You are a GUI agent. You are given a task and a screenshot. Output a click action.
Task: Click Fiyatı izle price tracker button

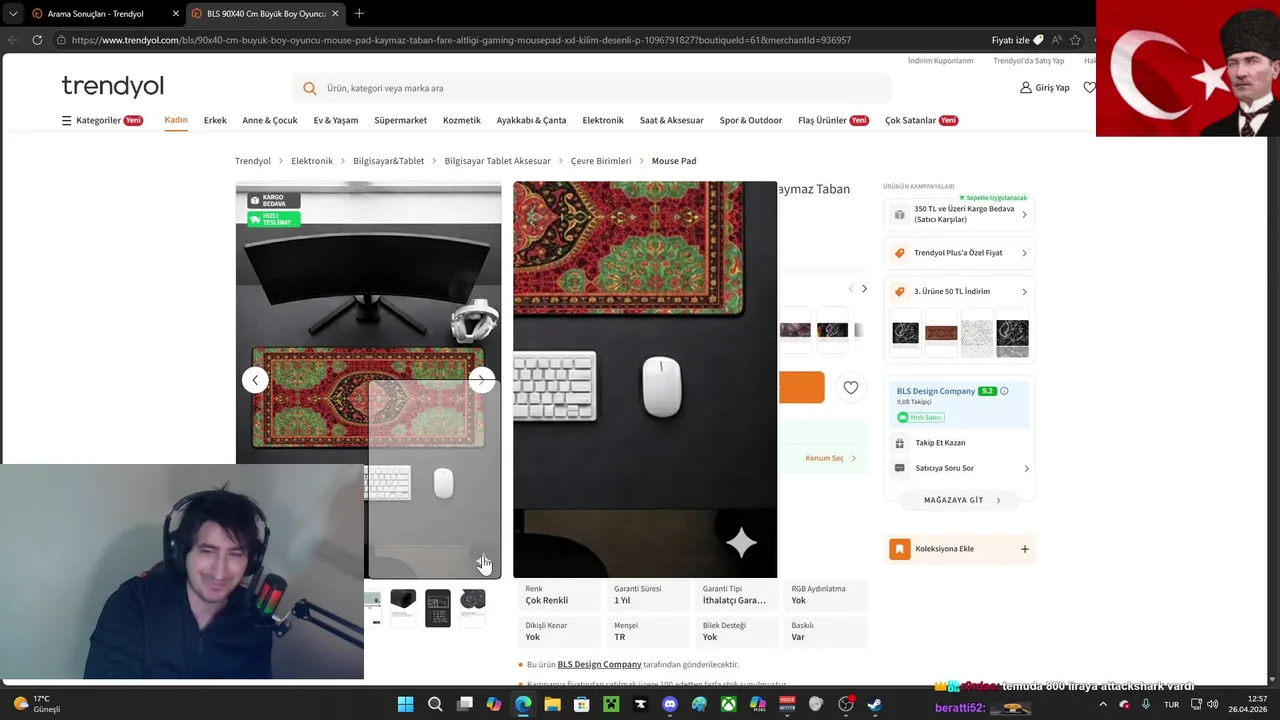[x=1017, y=40]
